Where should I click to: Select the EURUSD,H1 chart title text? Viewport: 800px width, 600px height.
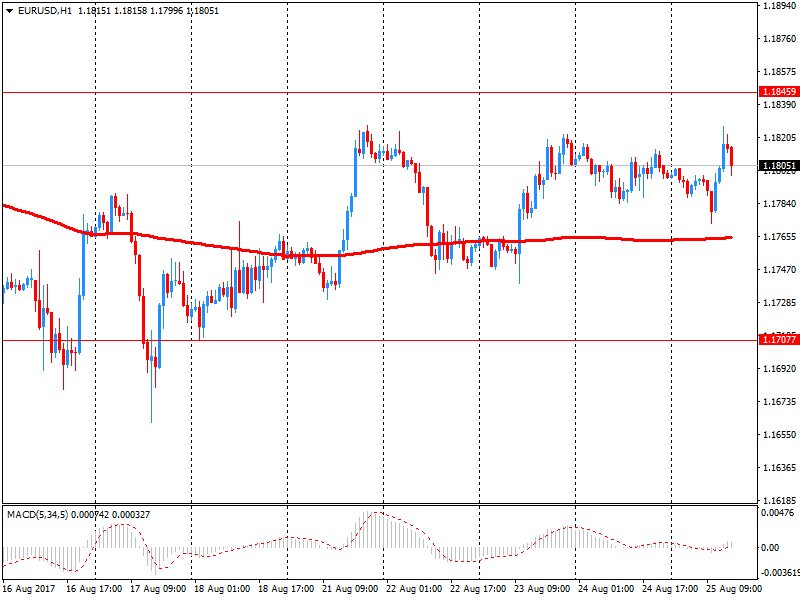tap(45, 11)
